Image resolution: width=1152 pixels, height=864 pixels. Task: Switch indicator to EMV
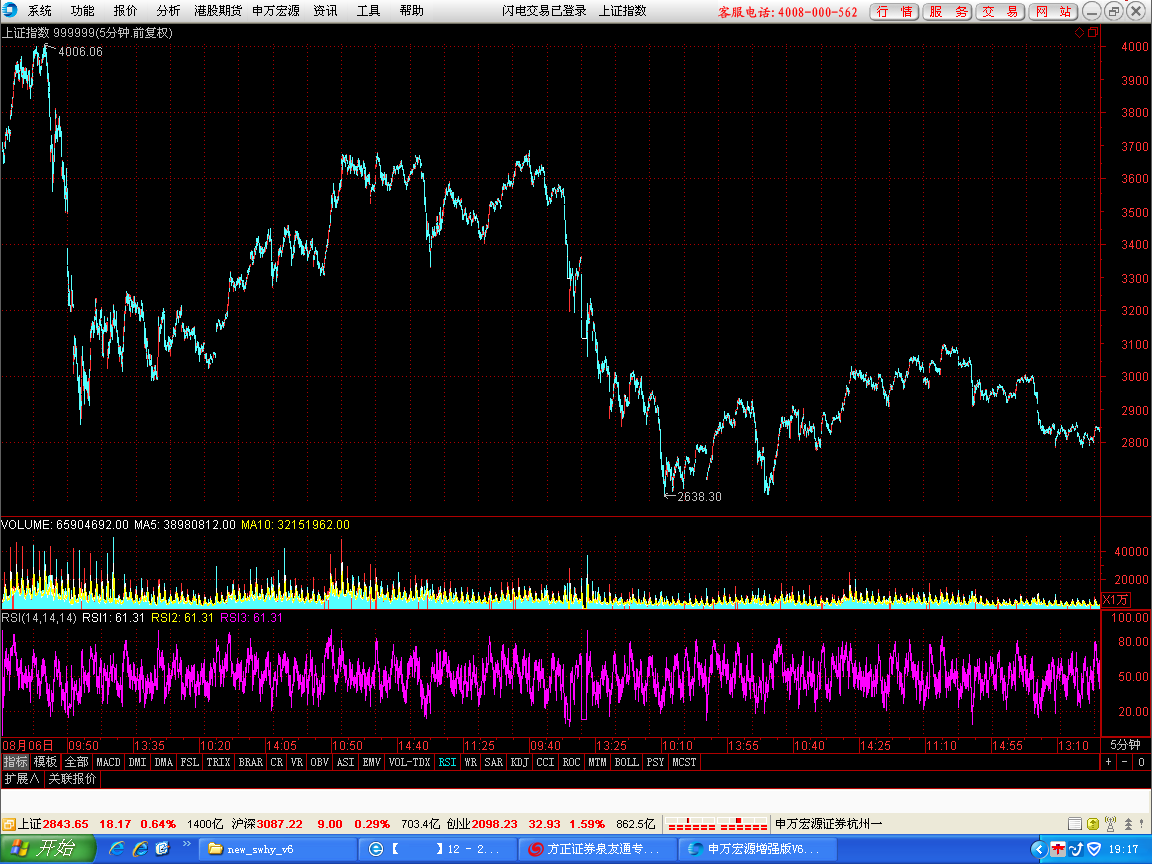(x=372, y=762)
